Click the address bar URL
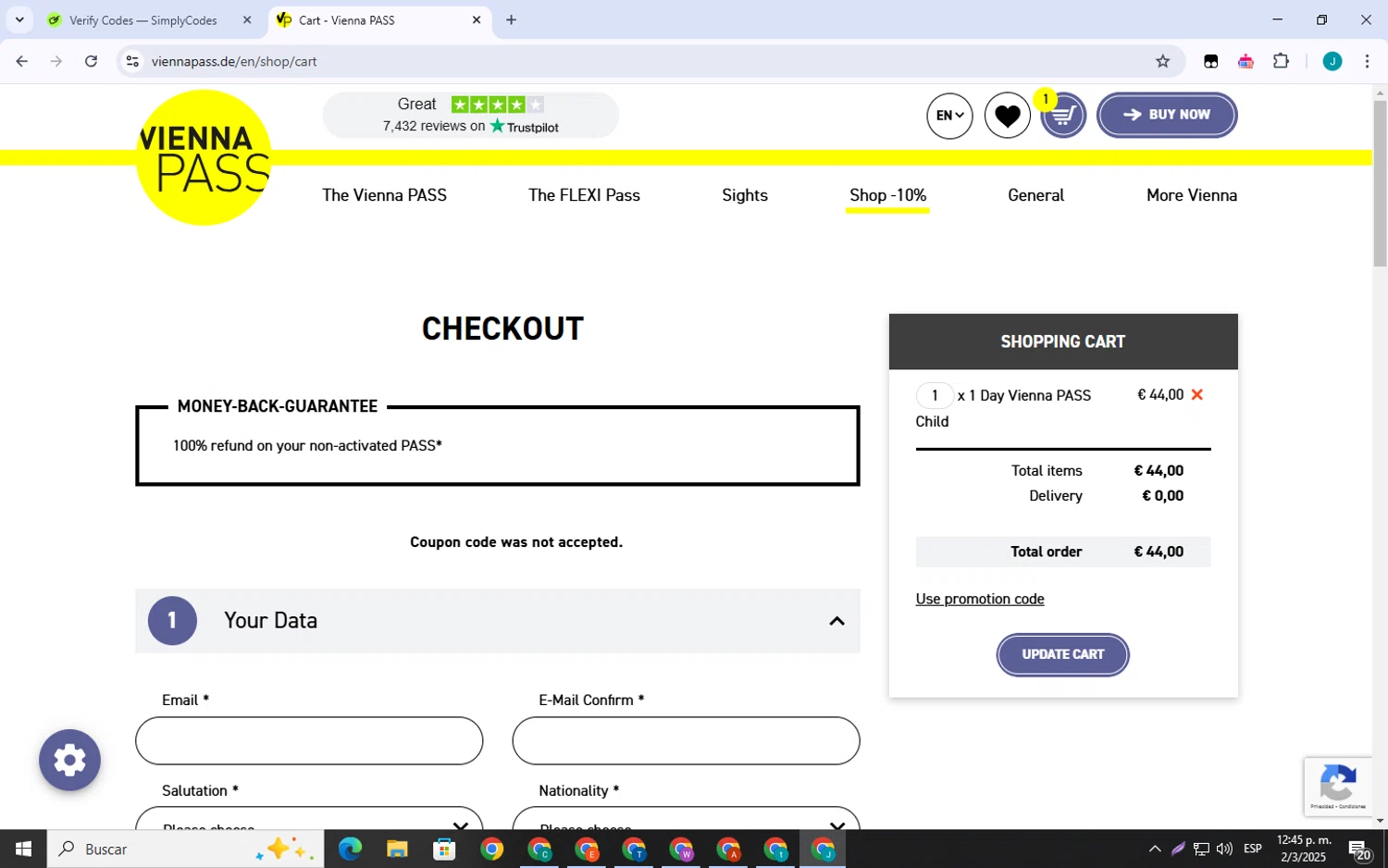1388x868 pixels. [234, 62]
